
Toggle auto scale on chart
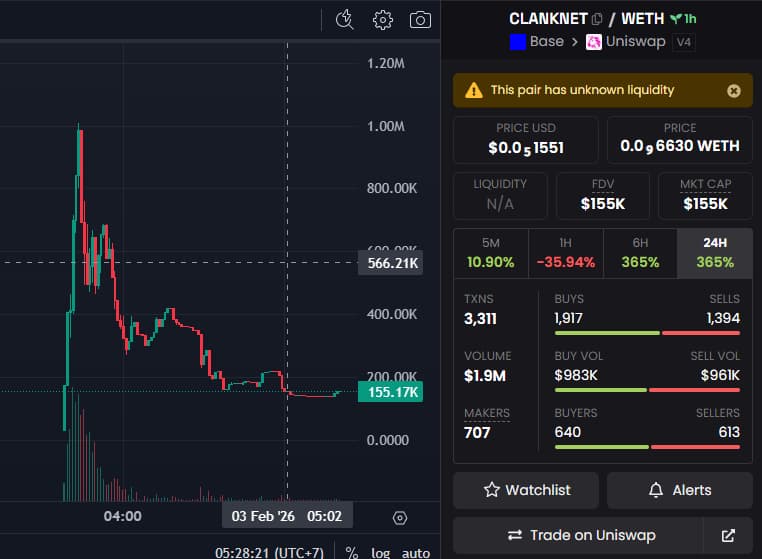[416, 553]
